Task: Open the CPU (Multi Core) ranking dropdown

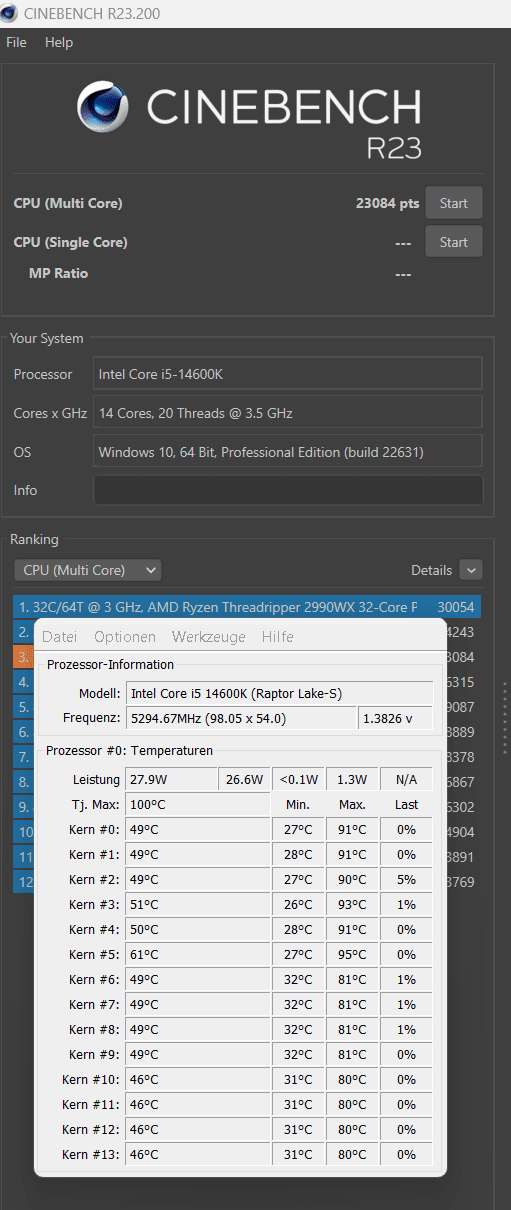Action: click(87, 570)
